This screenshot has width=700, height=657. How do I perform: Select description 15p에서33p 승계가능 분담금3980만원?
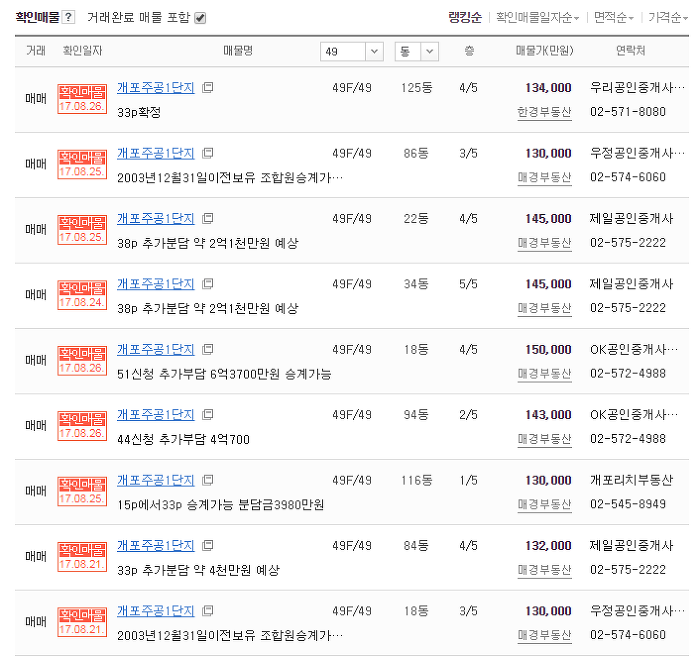221,504
